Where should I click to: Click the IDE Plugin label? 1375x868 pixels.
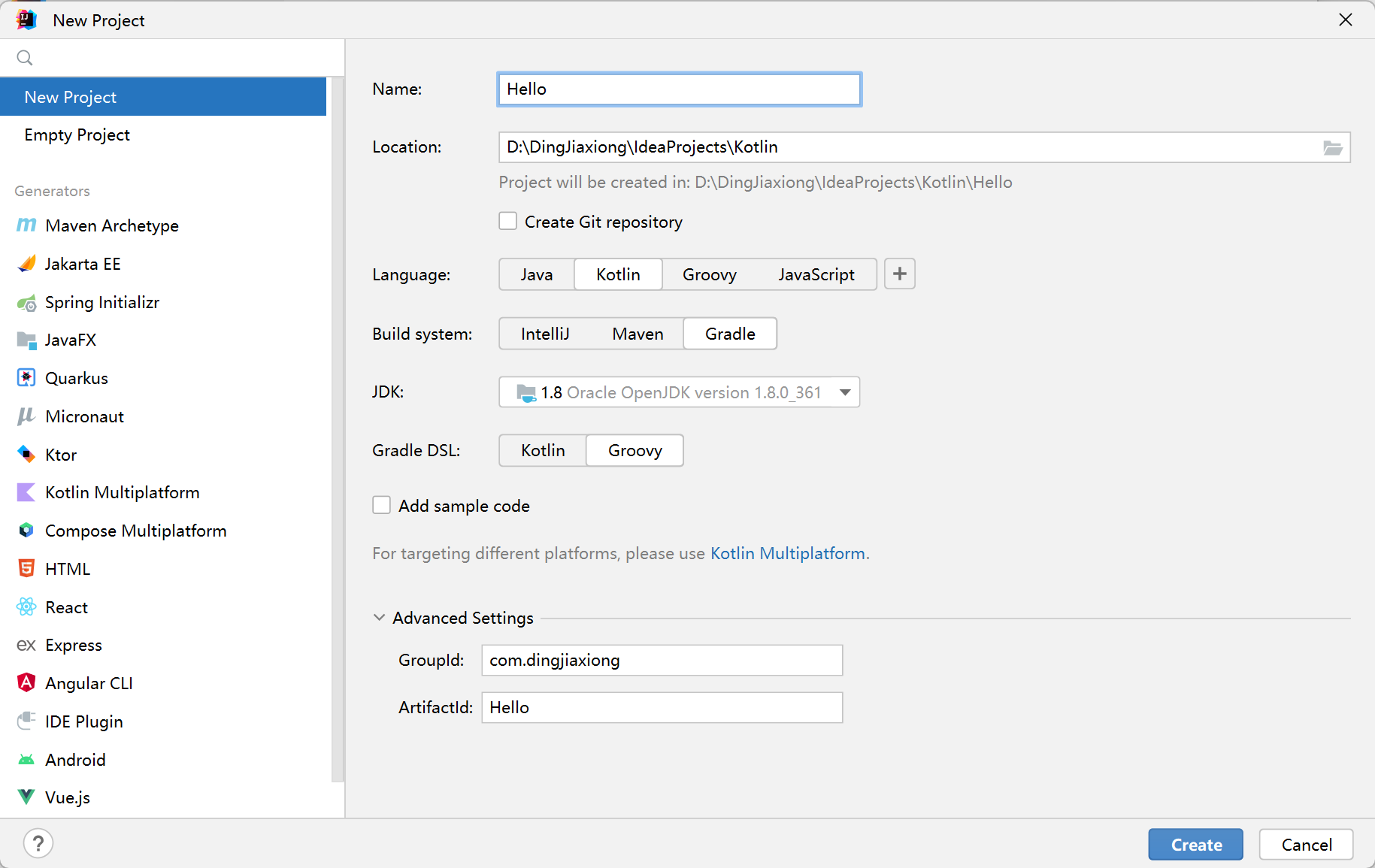pos(84,721)
